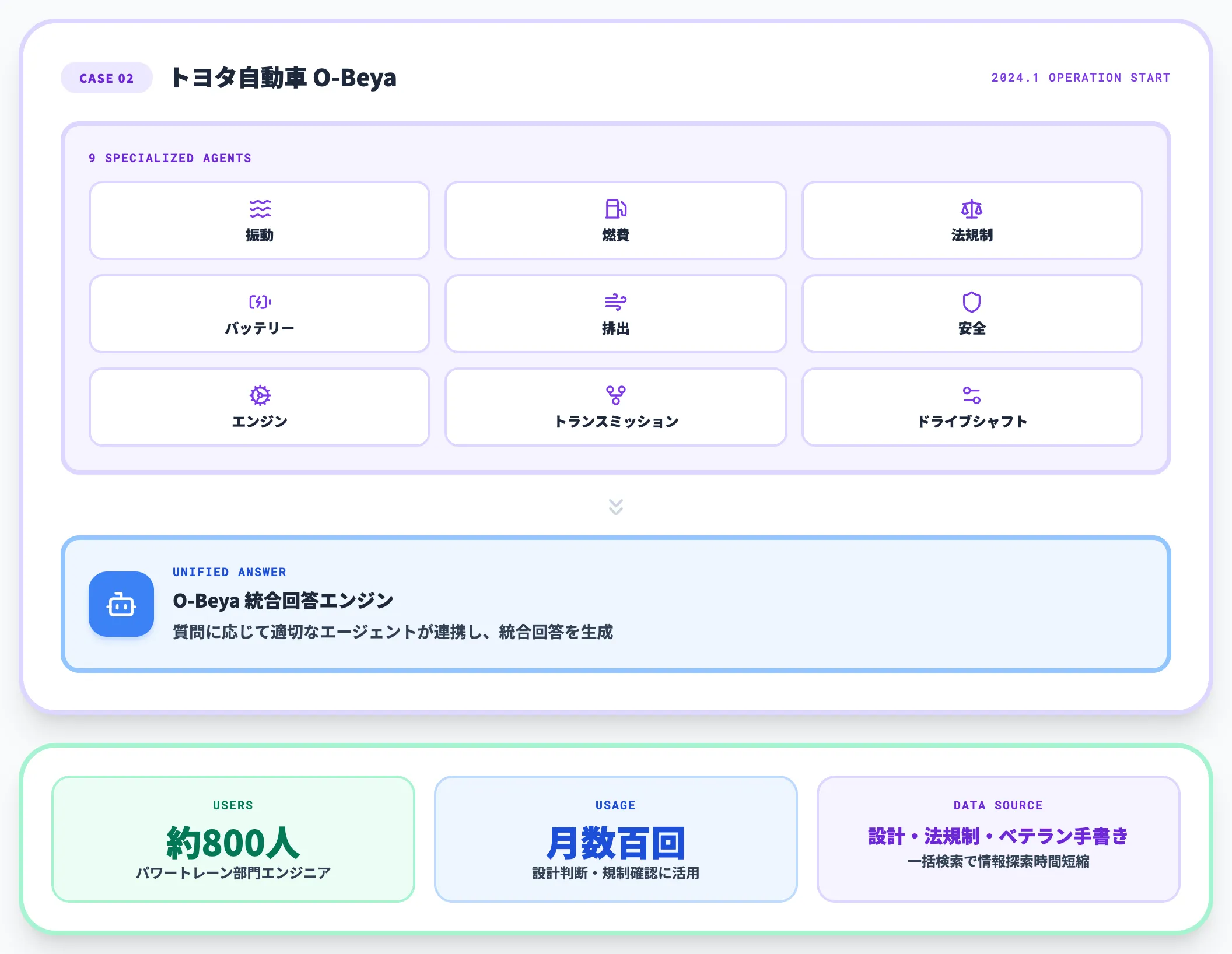Open the 燃費 agent card
Screen dimensions: 1232x954
point(616,220)
